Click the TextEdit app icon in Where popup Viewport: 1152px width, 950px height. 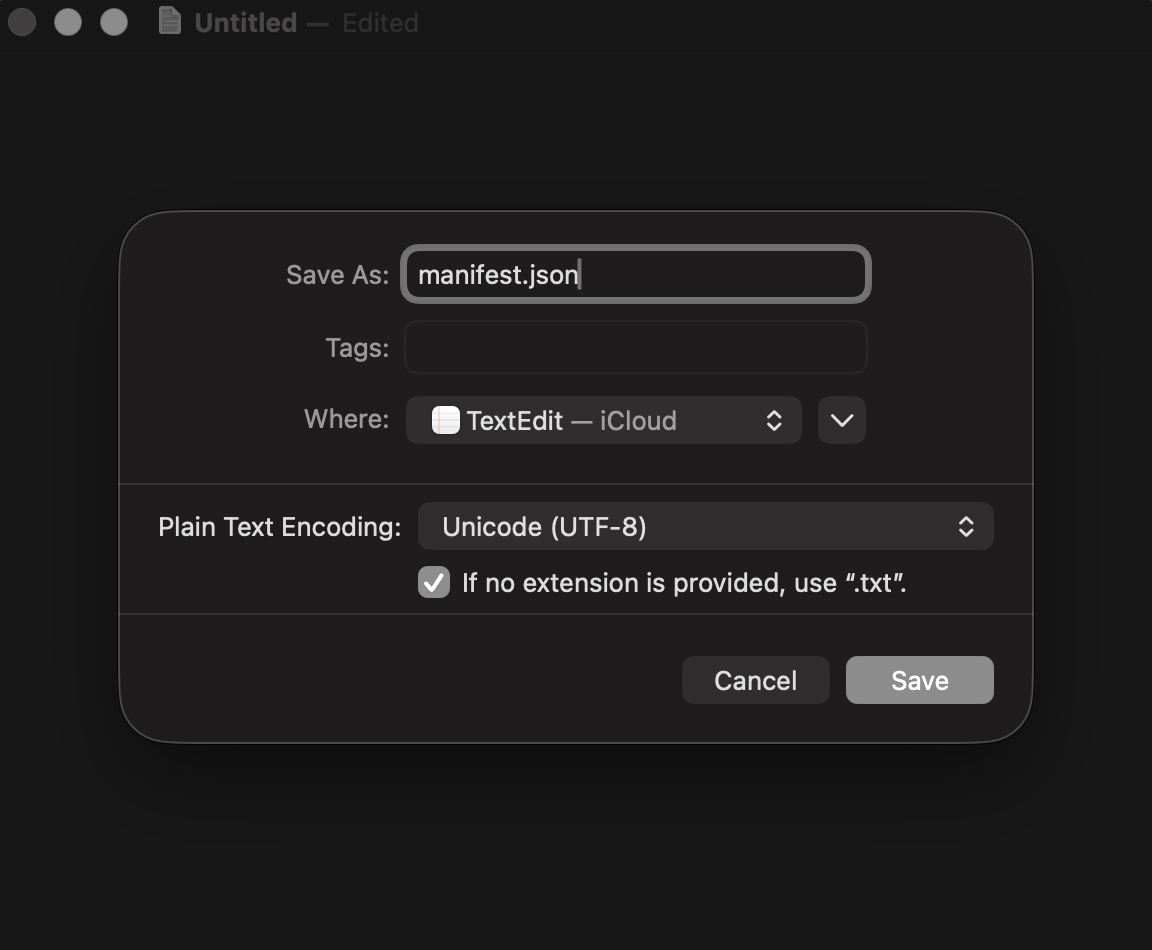pos(446,420)
